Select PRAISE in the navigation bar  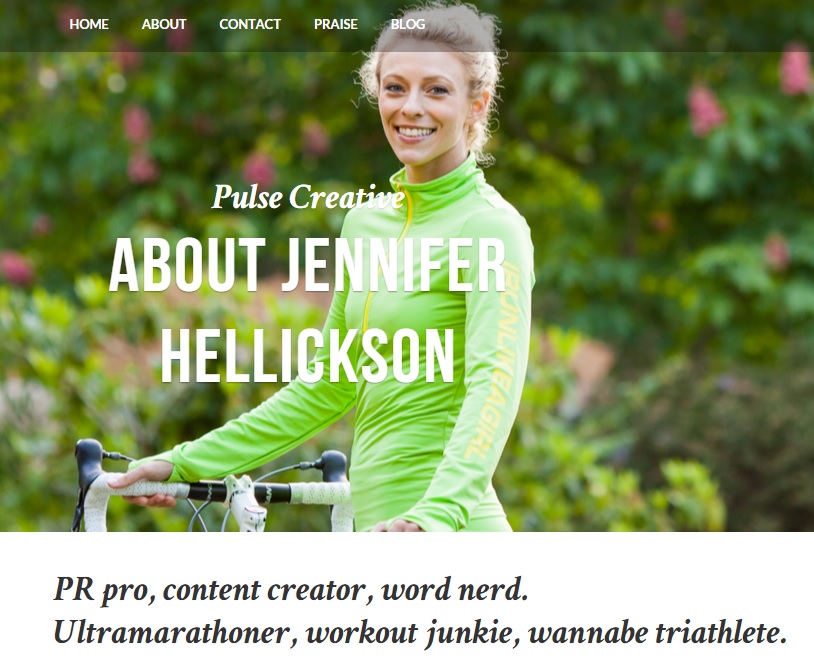pyautogui.click(x=335, y=24)
